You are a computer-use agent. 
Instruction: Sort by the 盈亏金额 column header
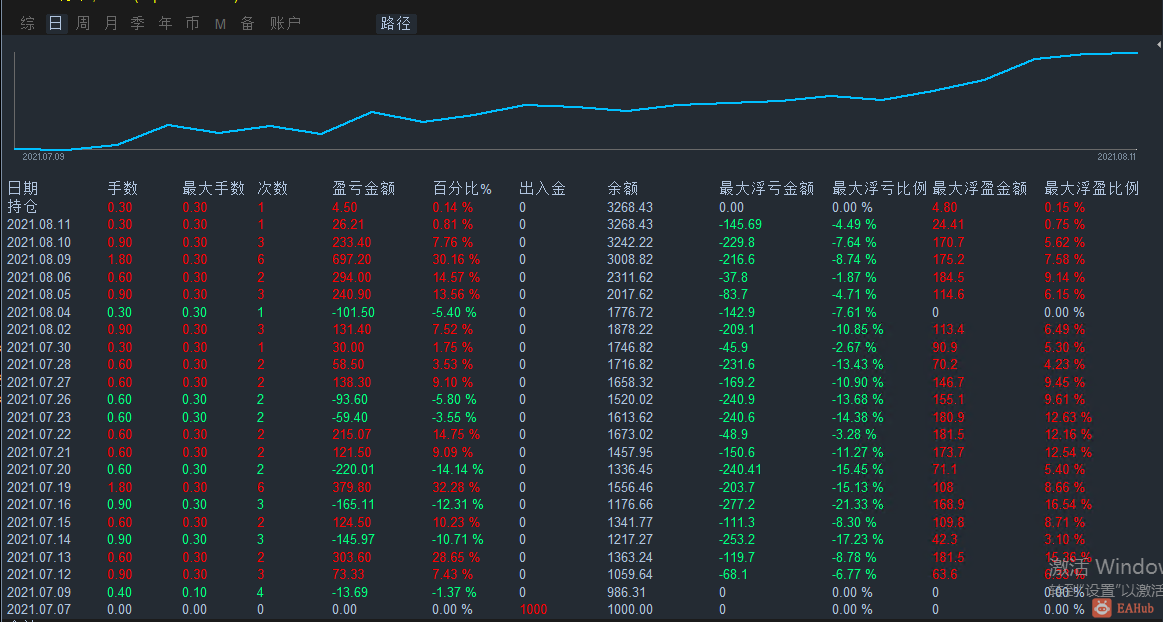point(363,188)
